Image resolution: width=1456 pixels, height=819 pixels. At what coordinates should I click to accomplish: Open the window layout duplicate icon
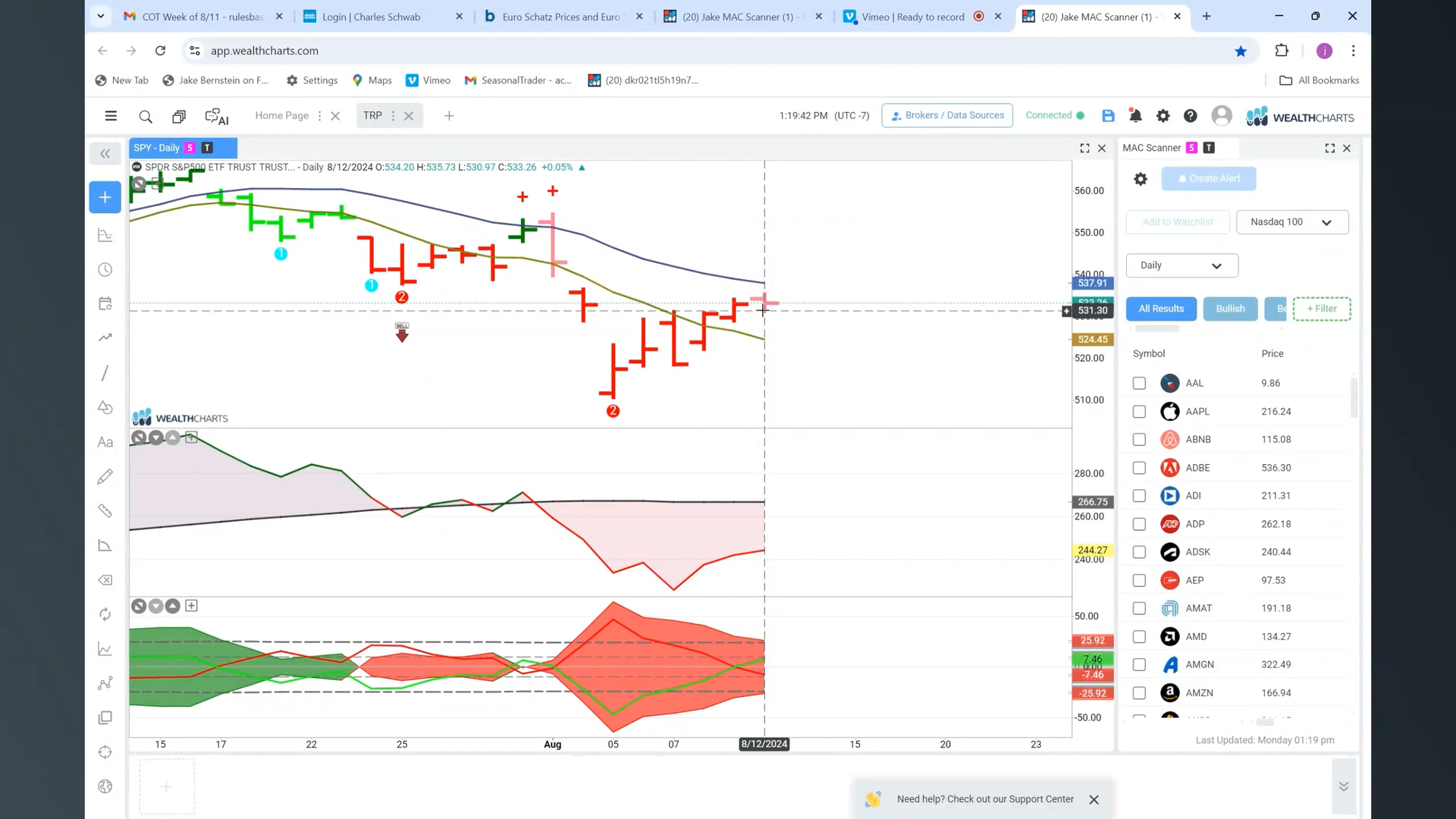[179, 116]
